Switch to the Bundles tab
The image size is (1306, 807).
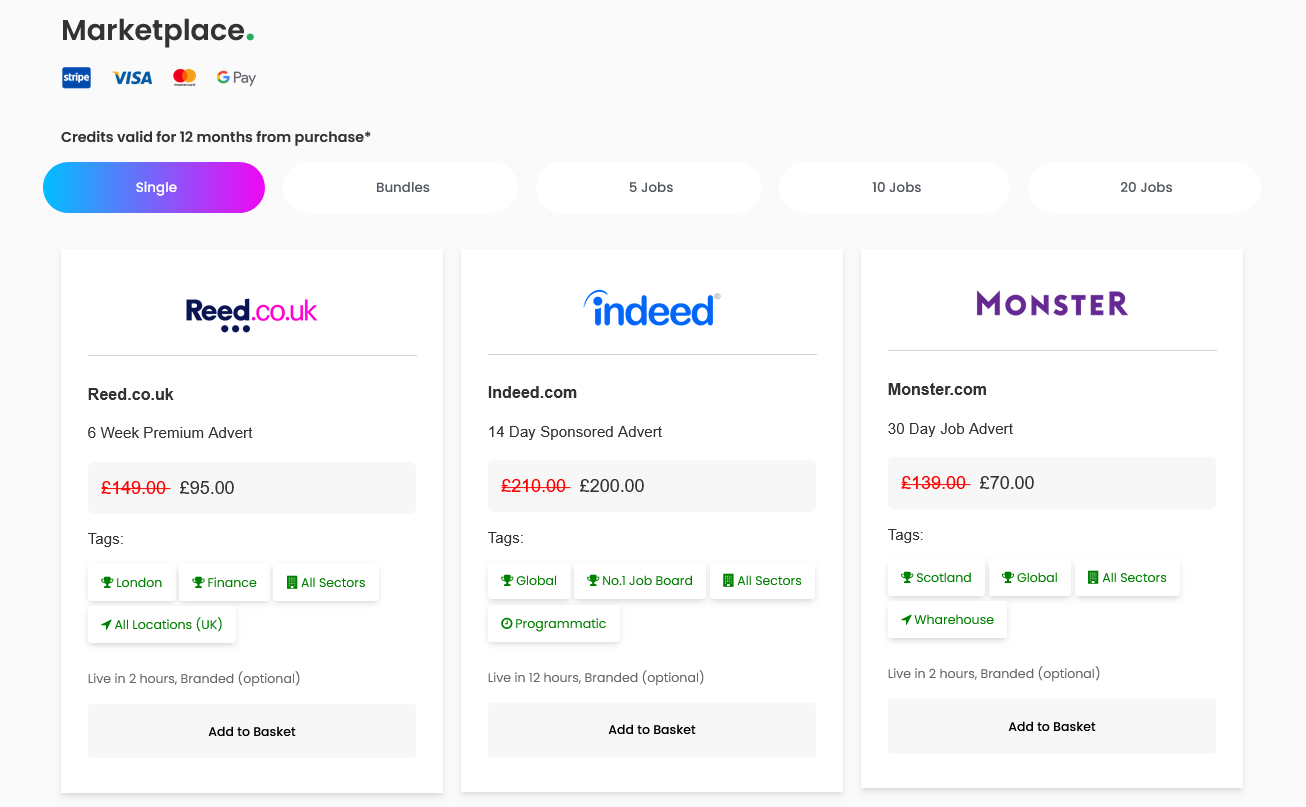(402, 188)
